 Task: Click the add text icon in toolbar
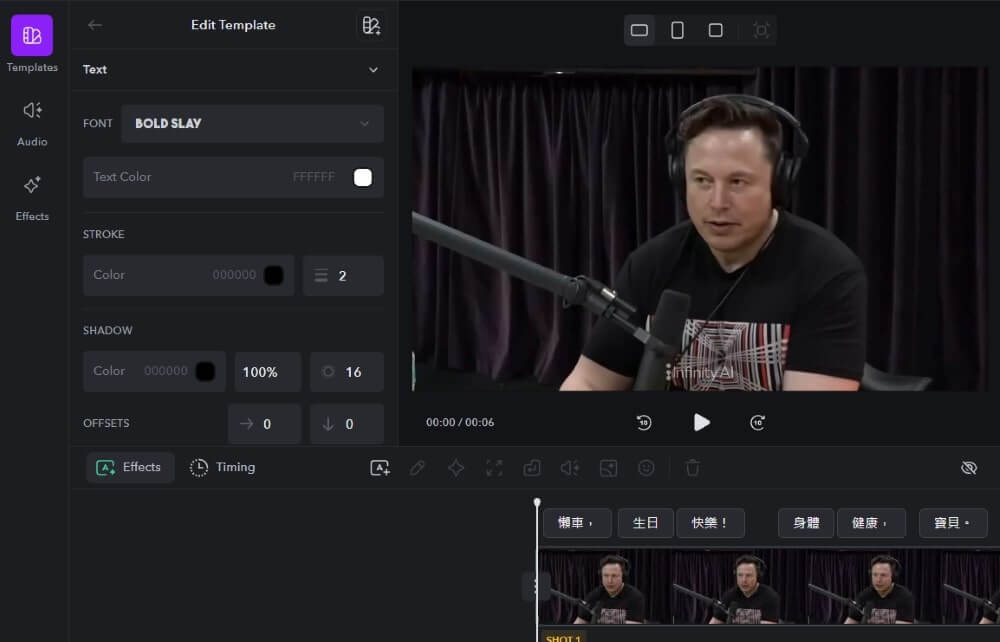[380, 468]
